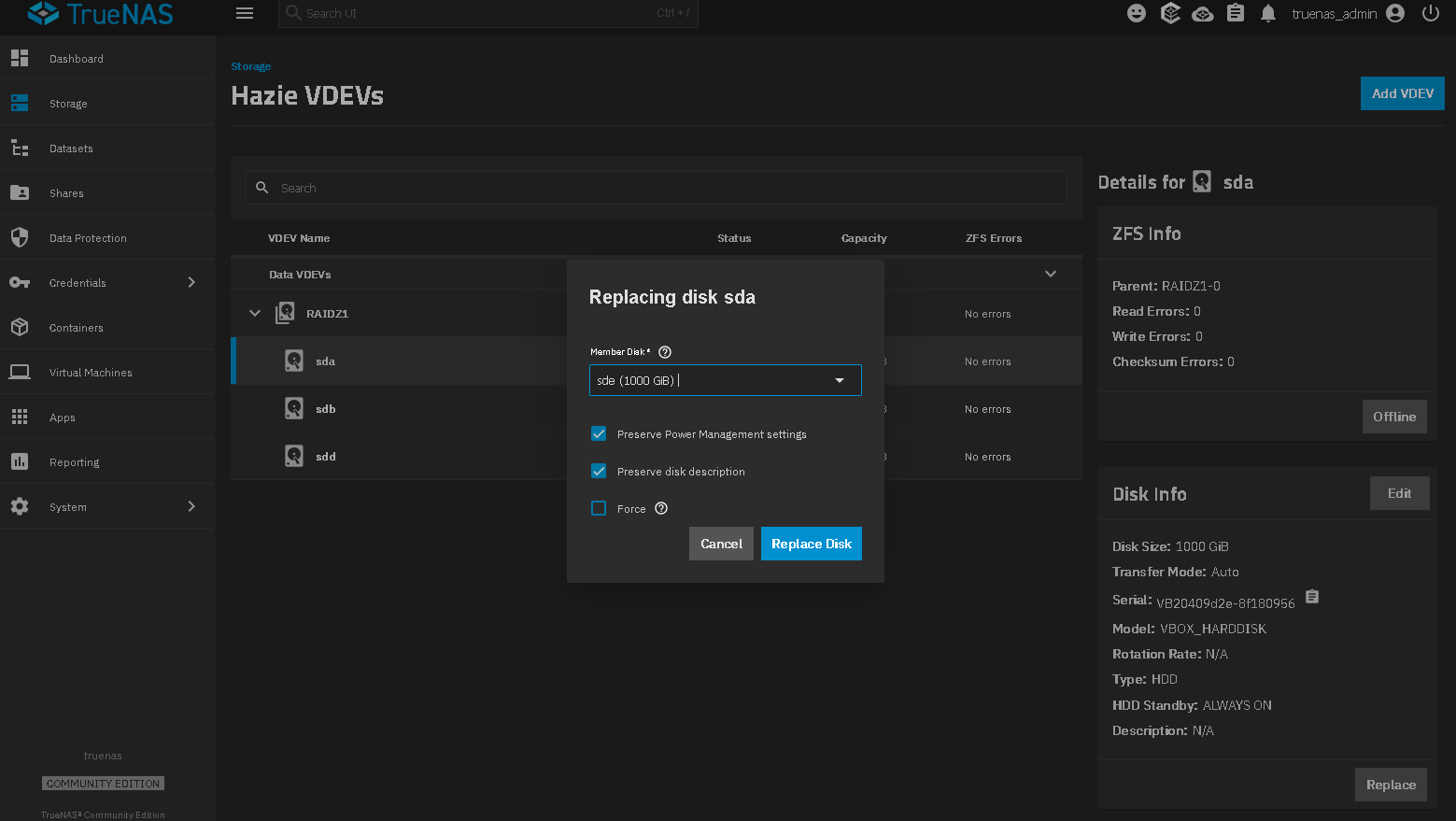Image resolution: width=1456 pixels, height=821 pixels.
Task: Open the alerts bell icon
Action: (1268, 13)
